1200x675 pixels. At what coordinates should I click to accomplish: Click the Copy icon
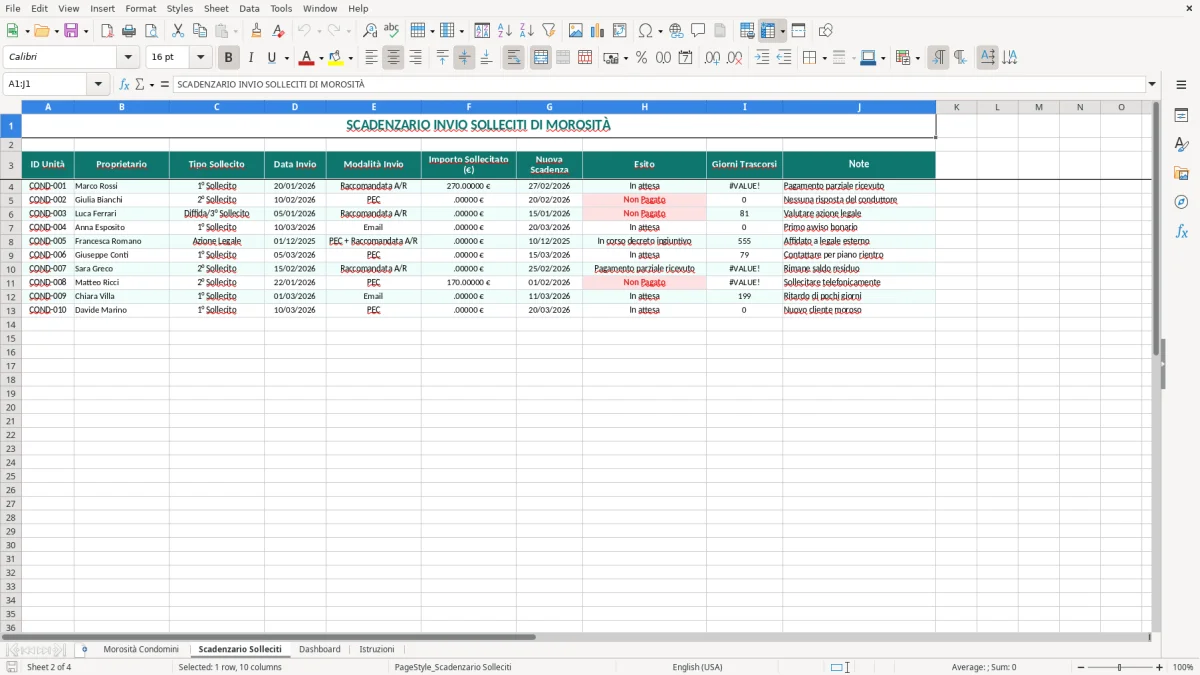pos(200,31)
